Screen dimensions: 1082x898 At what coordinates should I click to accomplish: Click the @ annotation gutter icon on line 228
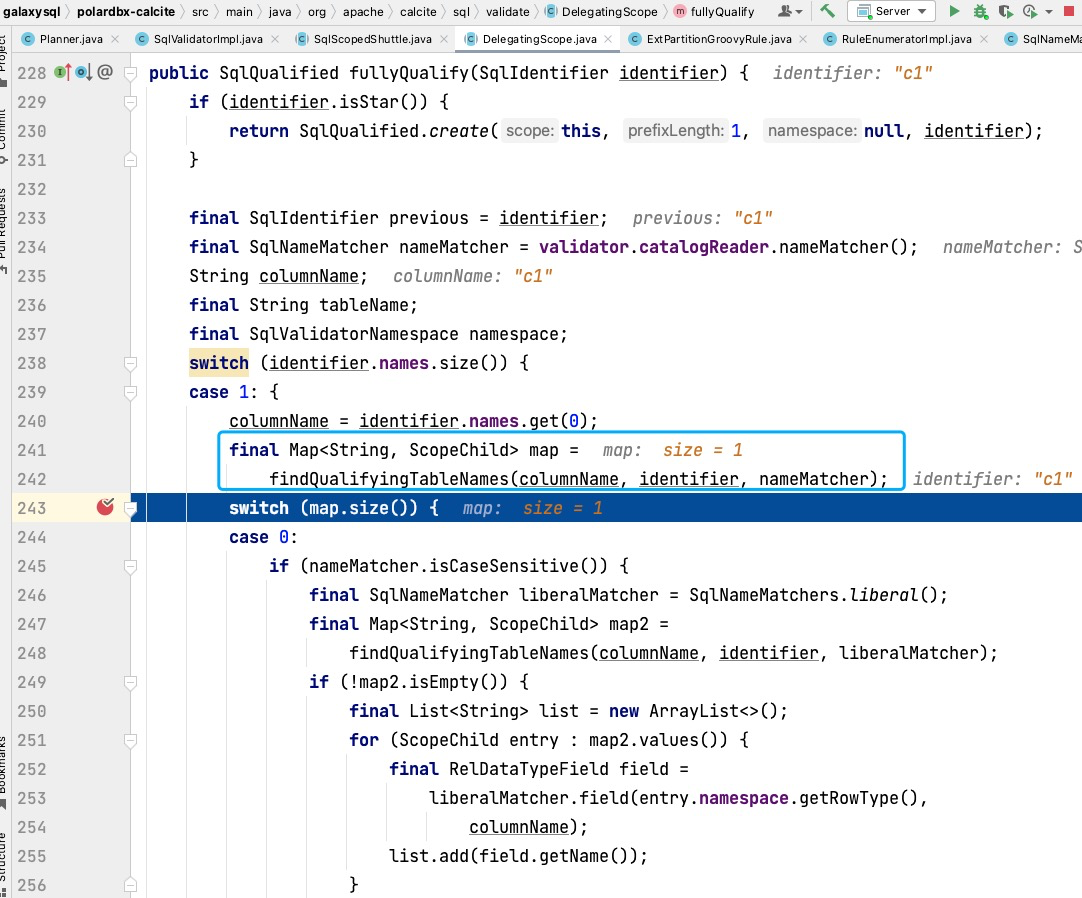105,71
